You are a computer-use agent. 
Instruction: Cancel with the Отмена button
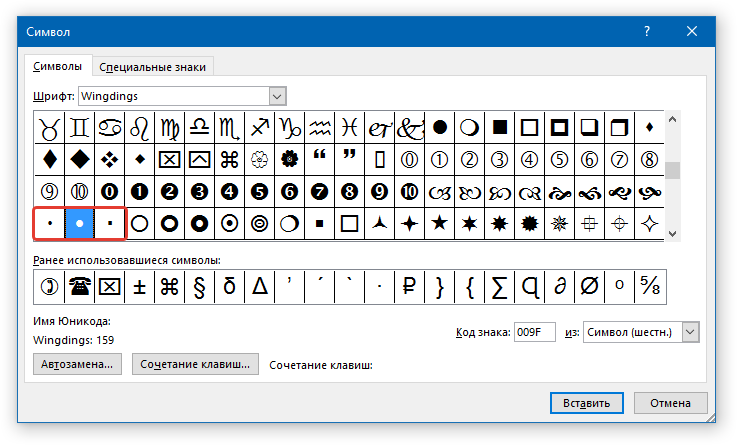670,403
